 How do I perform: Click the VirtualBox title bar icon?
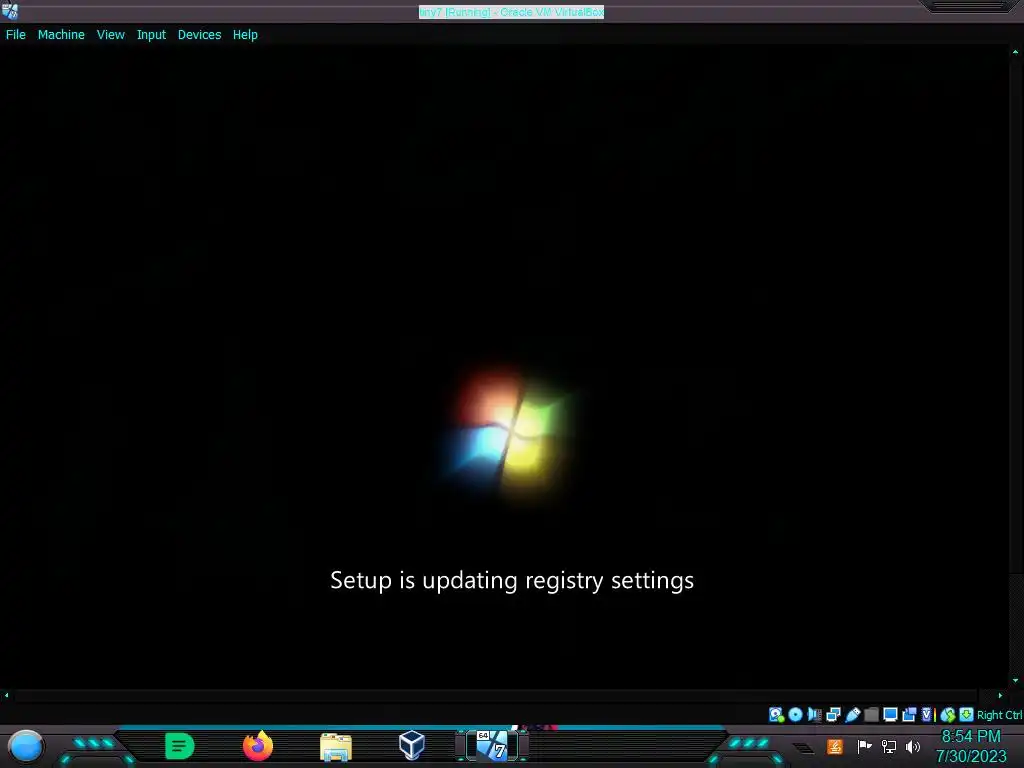click(10, 11)
